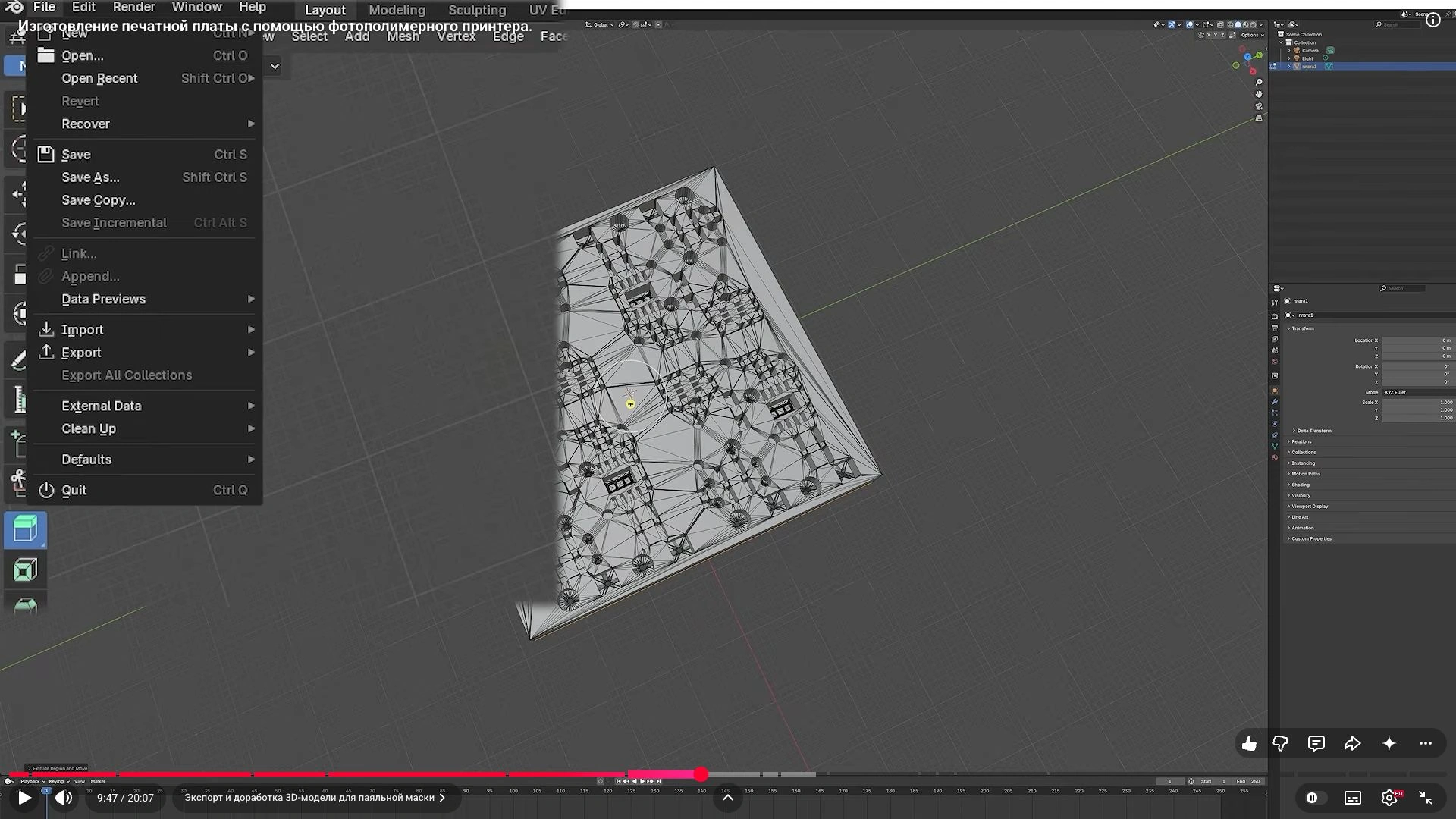Toggle the autoplay switch in player bar
The height and width of the screenshot is (819, 1456).
point(1316,798)
